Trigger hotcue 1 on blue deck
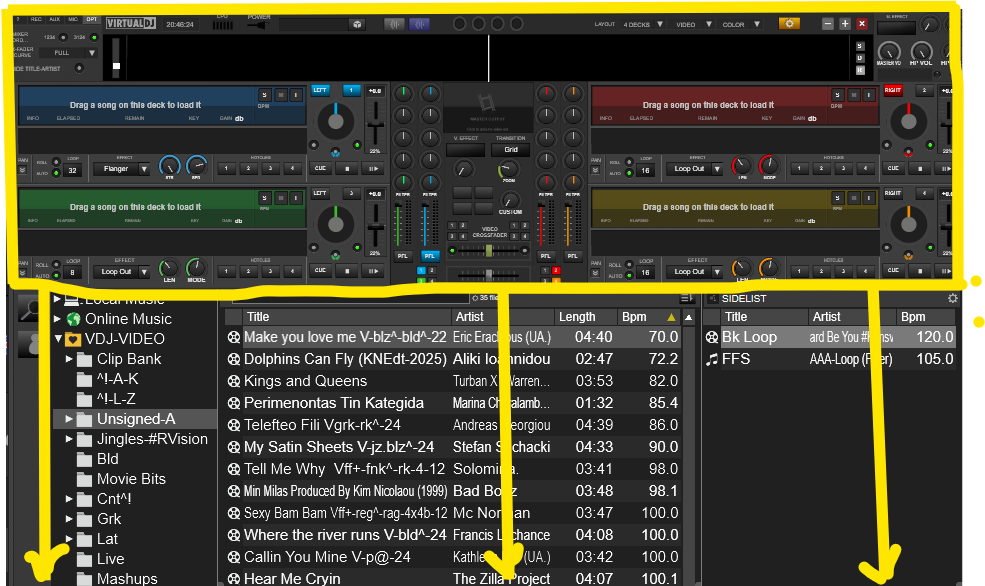Image resolution: width=985 pixels, height=586 pixels. [x=226, y=168]
